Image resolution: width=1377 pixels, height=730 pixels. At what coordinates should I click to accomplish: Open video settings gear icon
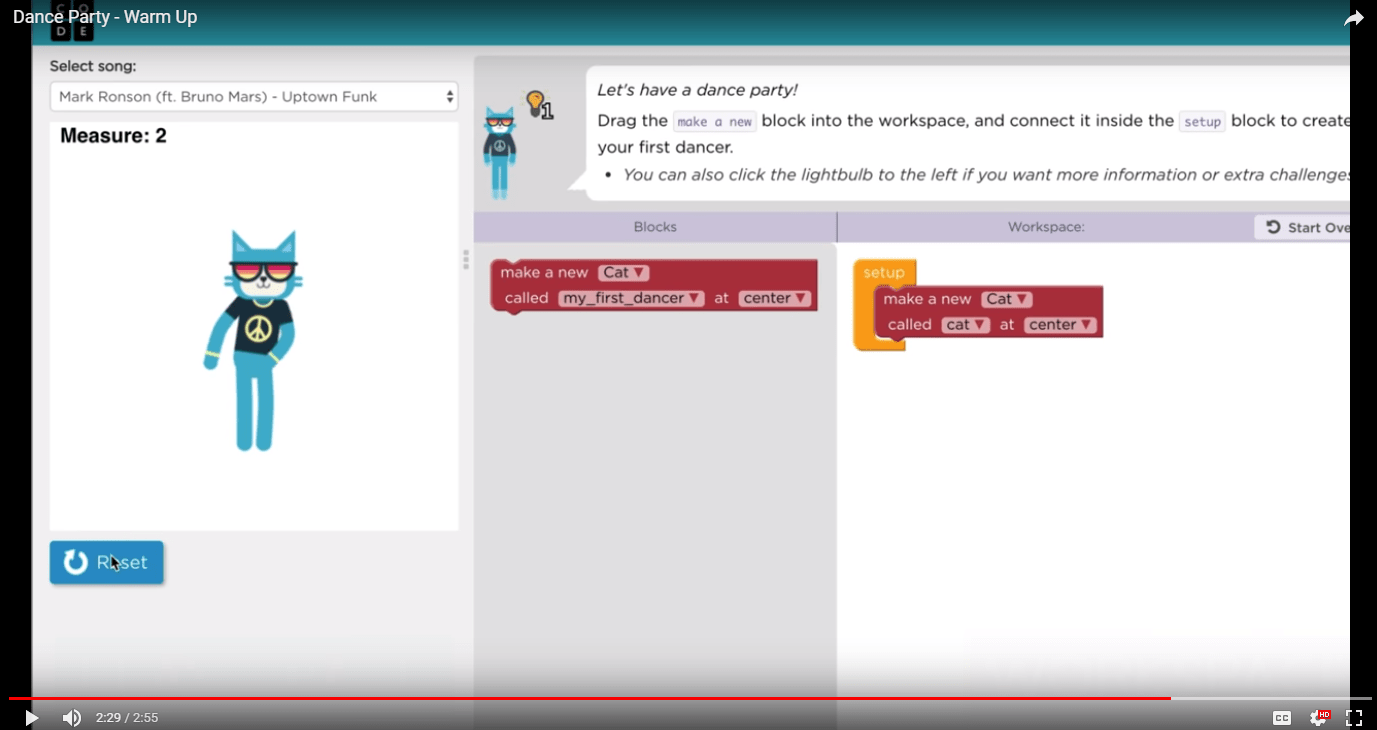pos(1319,717)
